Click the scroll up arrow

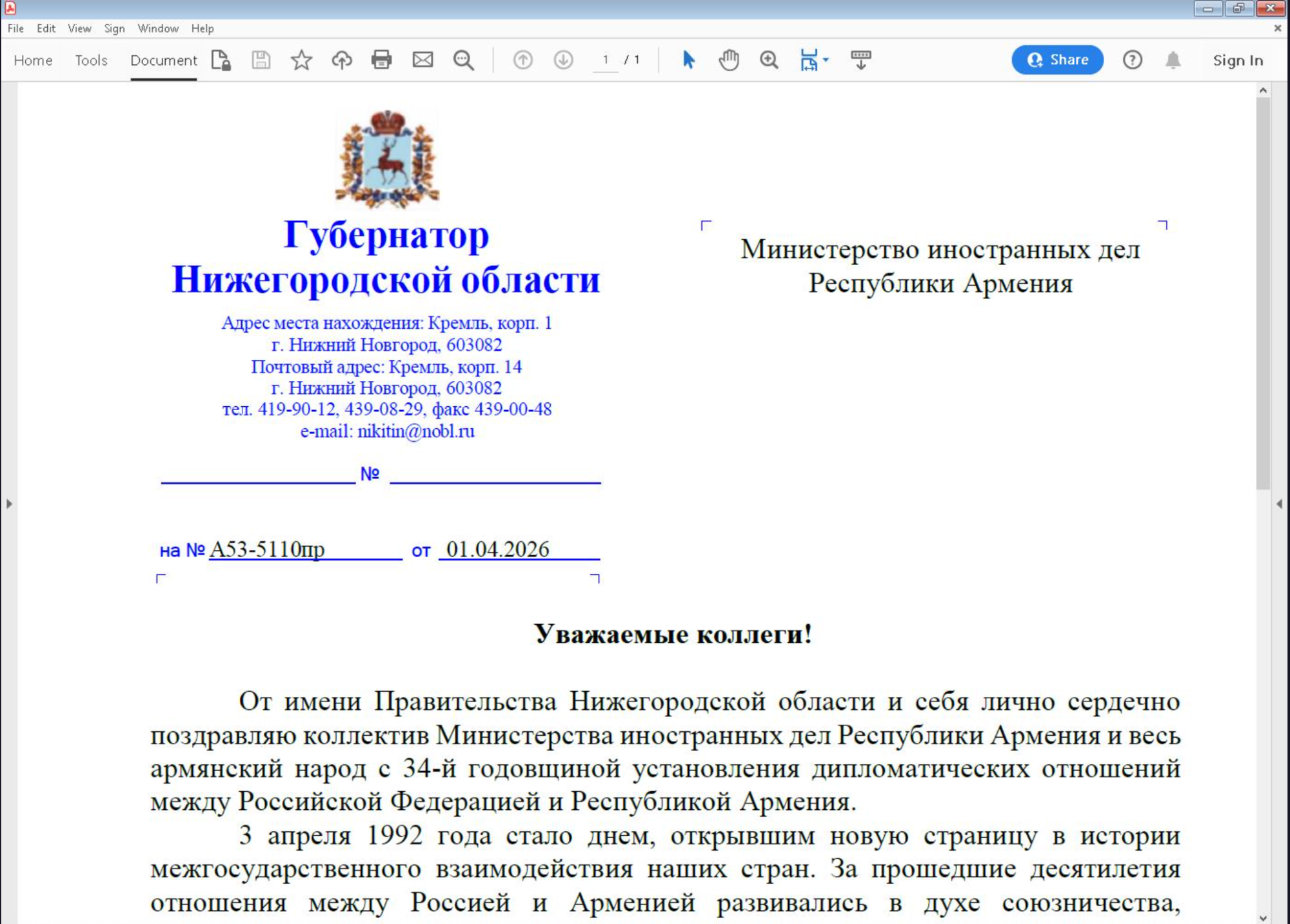[1263, 90]
